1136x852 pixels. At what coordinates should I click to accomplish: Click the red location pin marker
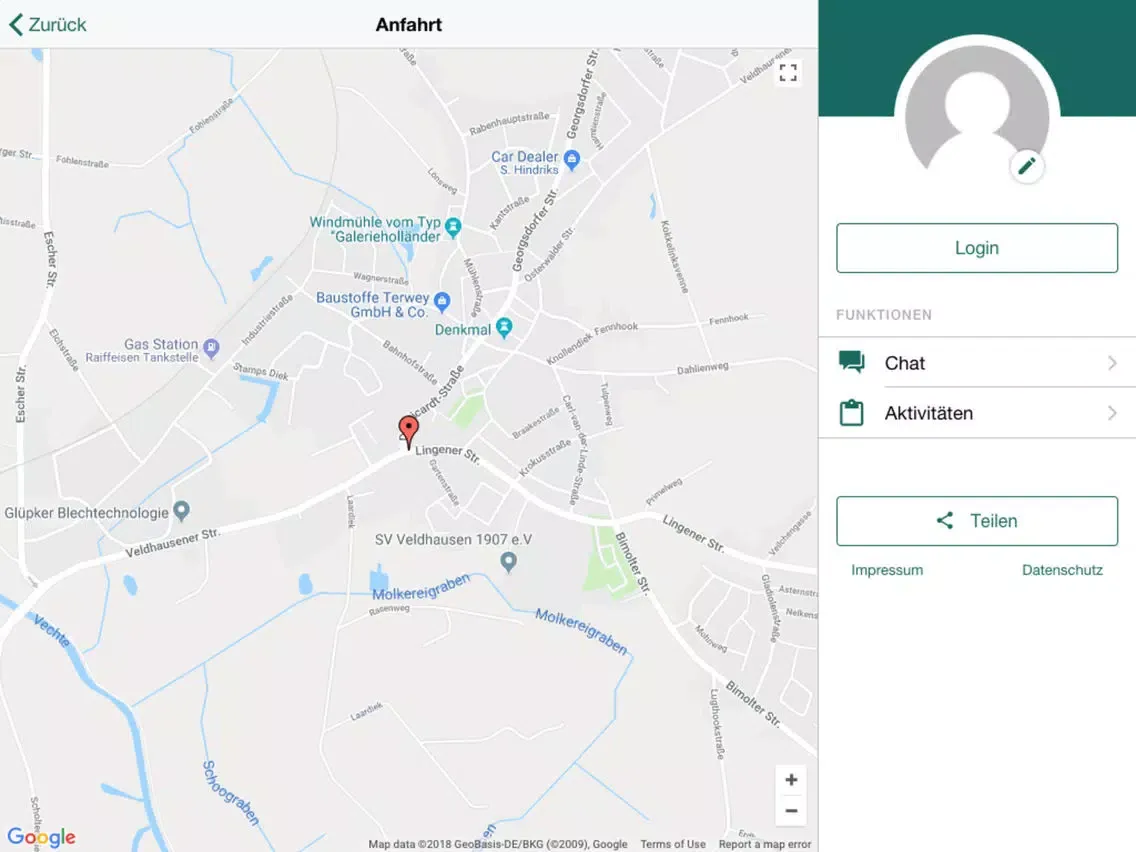pyautogui.click(x=409, y=433)
